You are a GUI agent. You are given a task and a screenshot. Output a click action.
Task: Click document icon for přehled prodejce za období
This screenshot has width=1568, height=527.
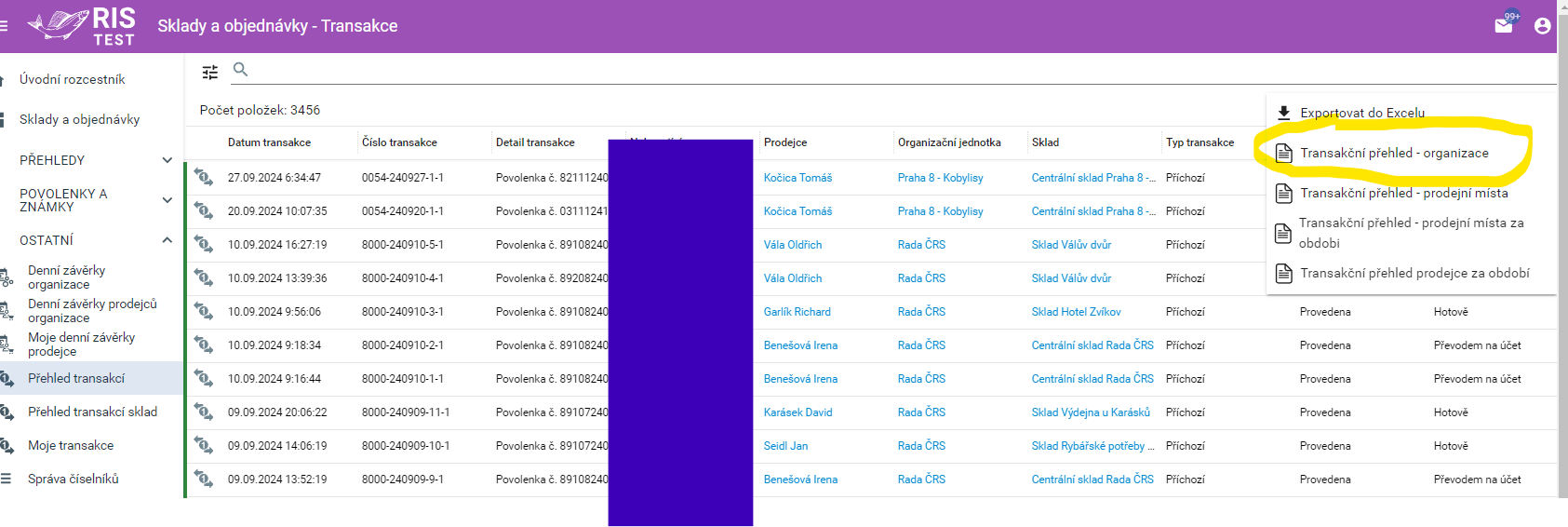(x=1283, y=274)
